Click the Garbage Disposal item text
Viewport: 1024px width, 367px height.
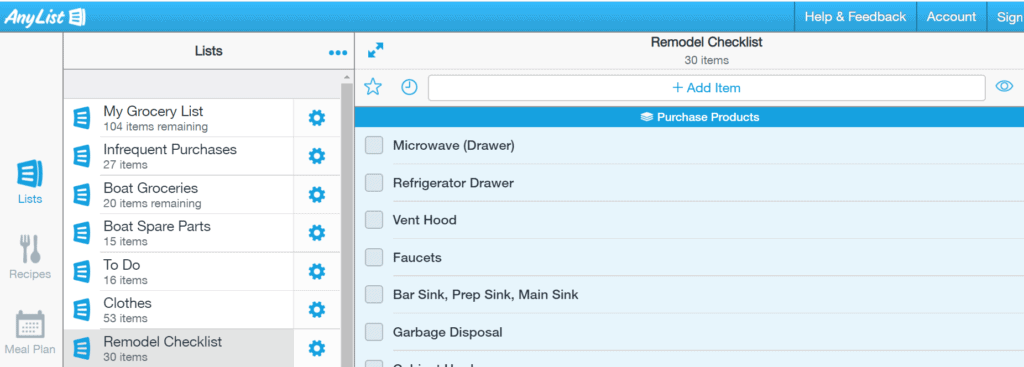(x=447, y=332)
